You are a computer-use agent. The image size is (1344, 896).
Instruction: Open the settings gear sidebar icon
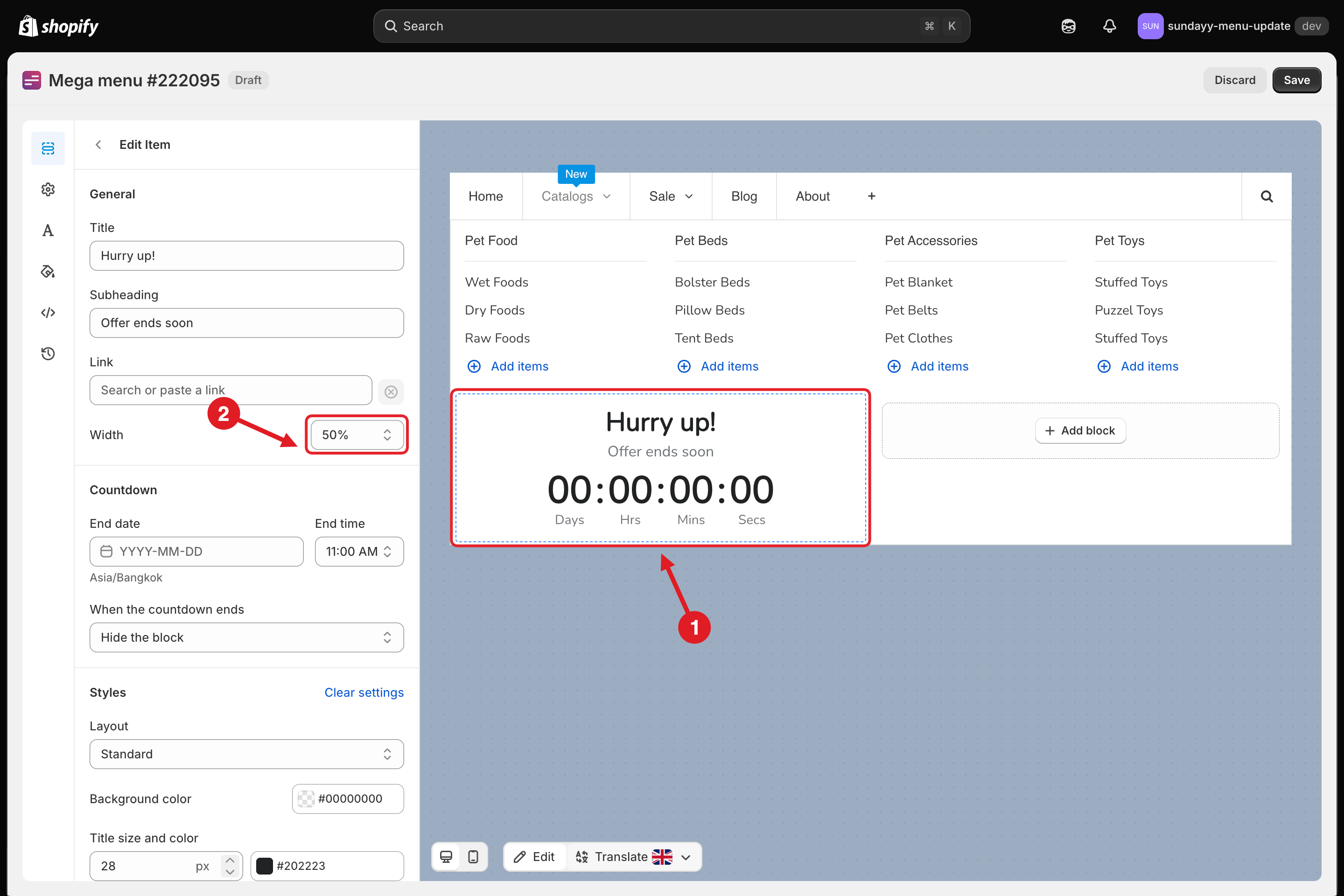pos(48,189)
